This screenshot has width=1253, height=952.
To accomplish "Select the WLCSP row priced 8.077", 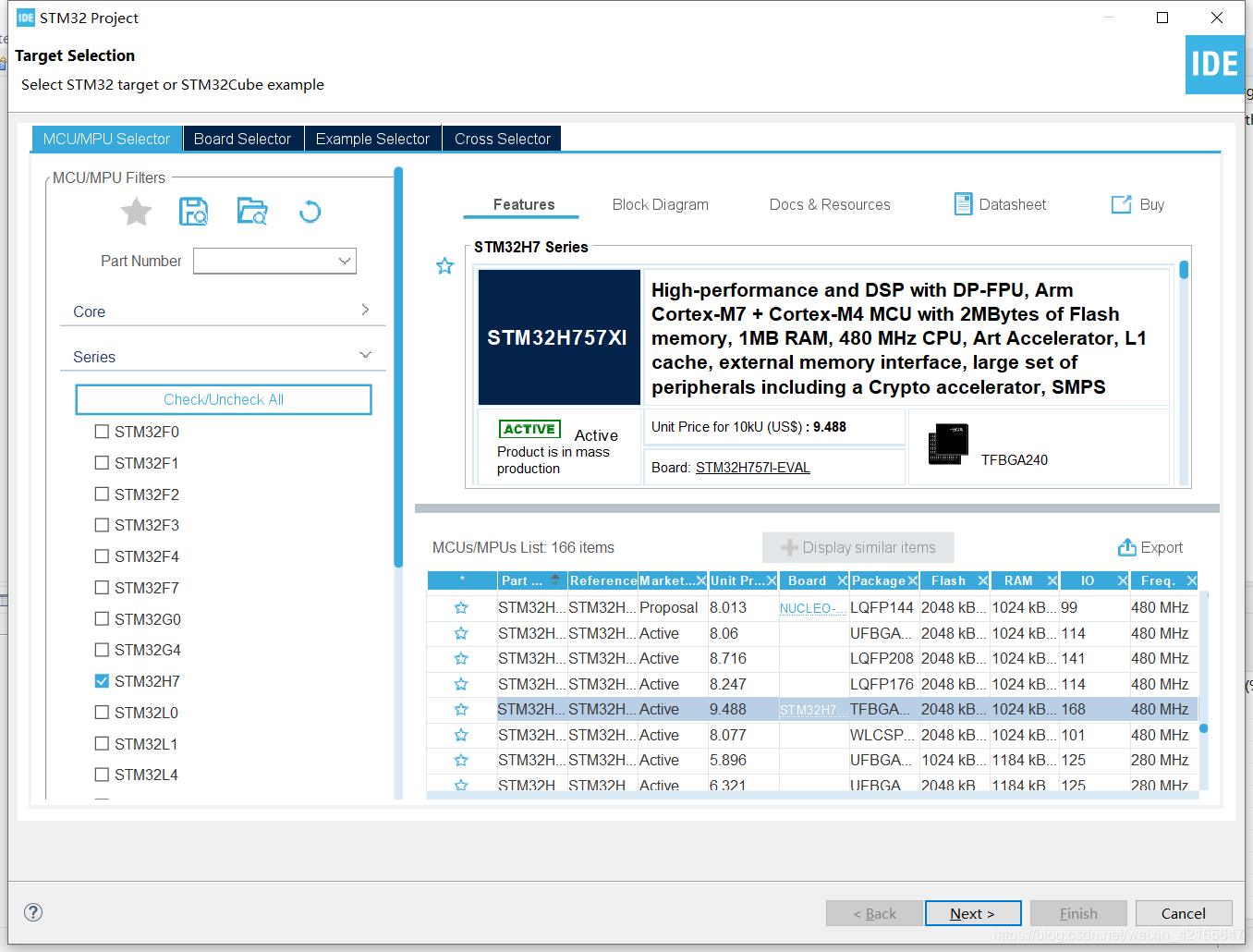I will click(x=812, y=735).
